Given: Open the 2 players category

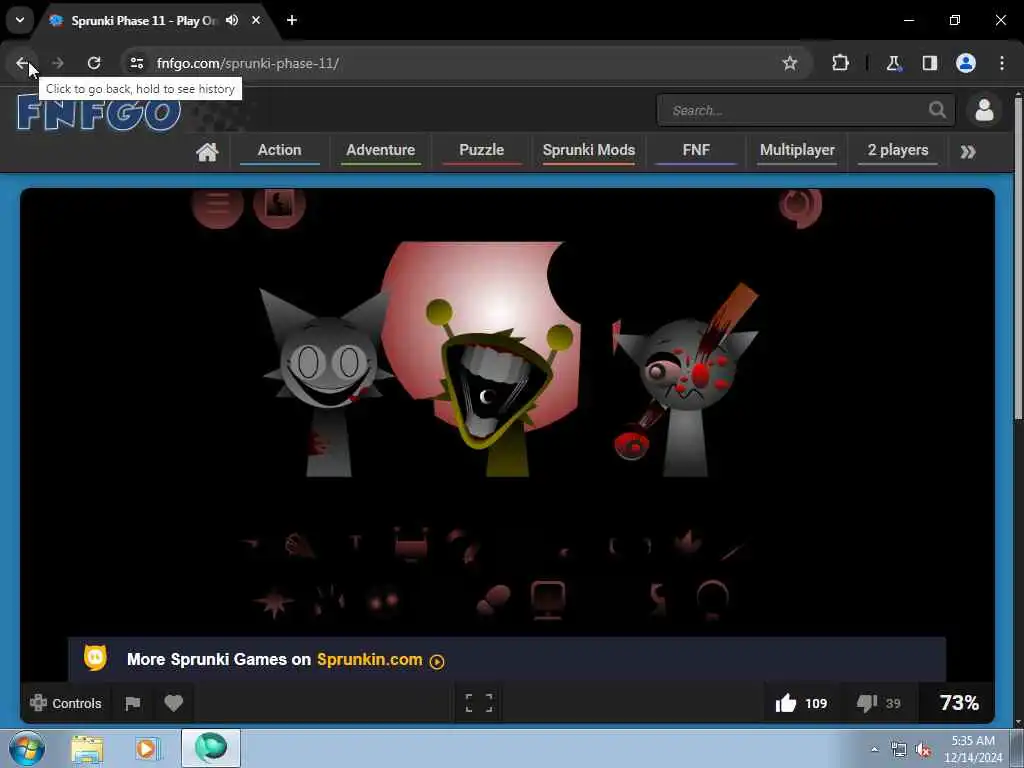Looking at the screenshot, I should coord(898,150).
